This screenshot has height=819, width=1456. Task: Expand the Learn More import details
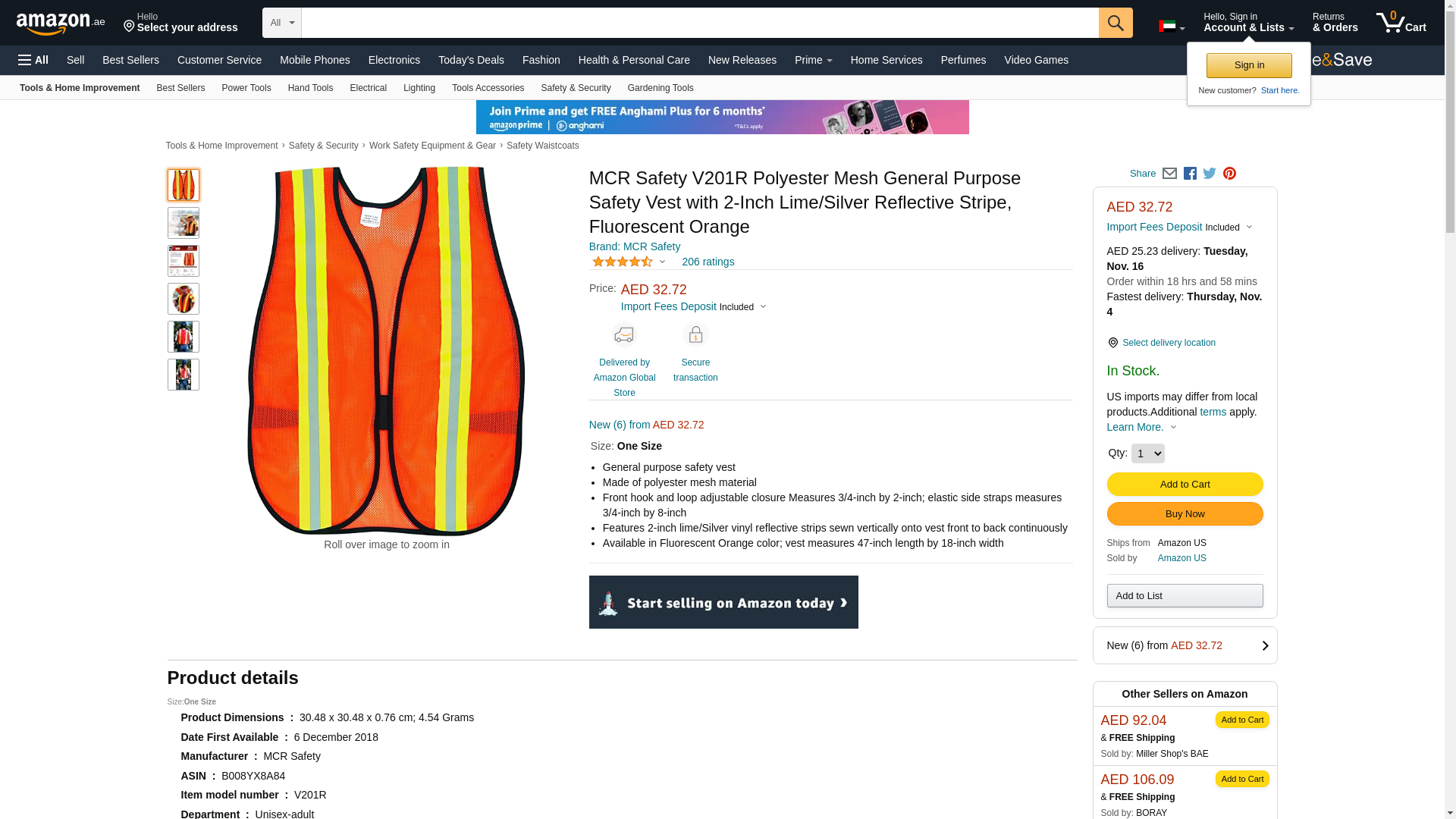pyautogui.click(x=1141, y=427)
